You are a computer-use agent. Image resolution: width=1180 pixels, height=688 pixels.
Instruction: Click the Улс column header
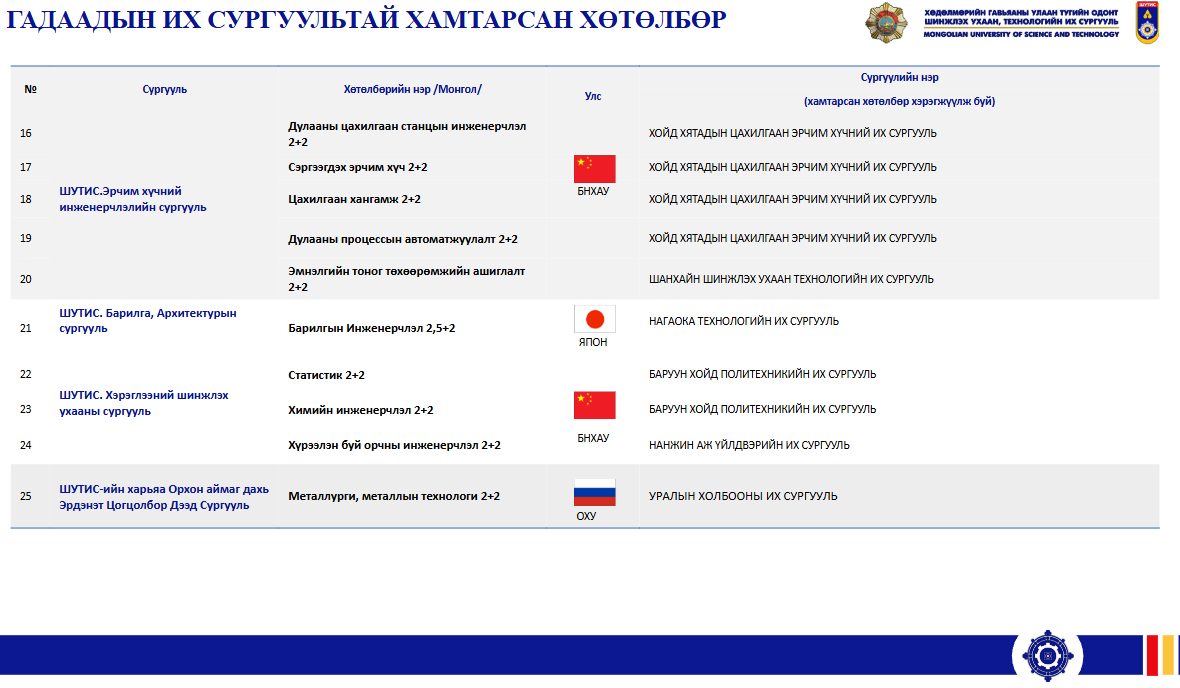pyautogui.click(x=593, y=96)
